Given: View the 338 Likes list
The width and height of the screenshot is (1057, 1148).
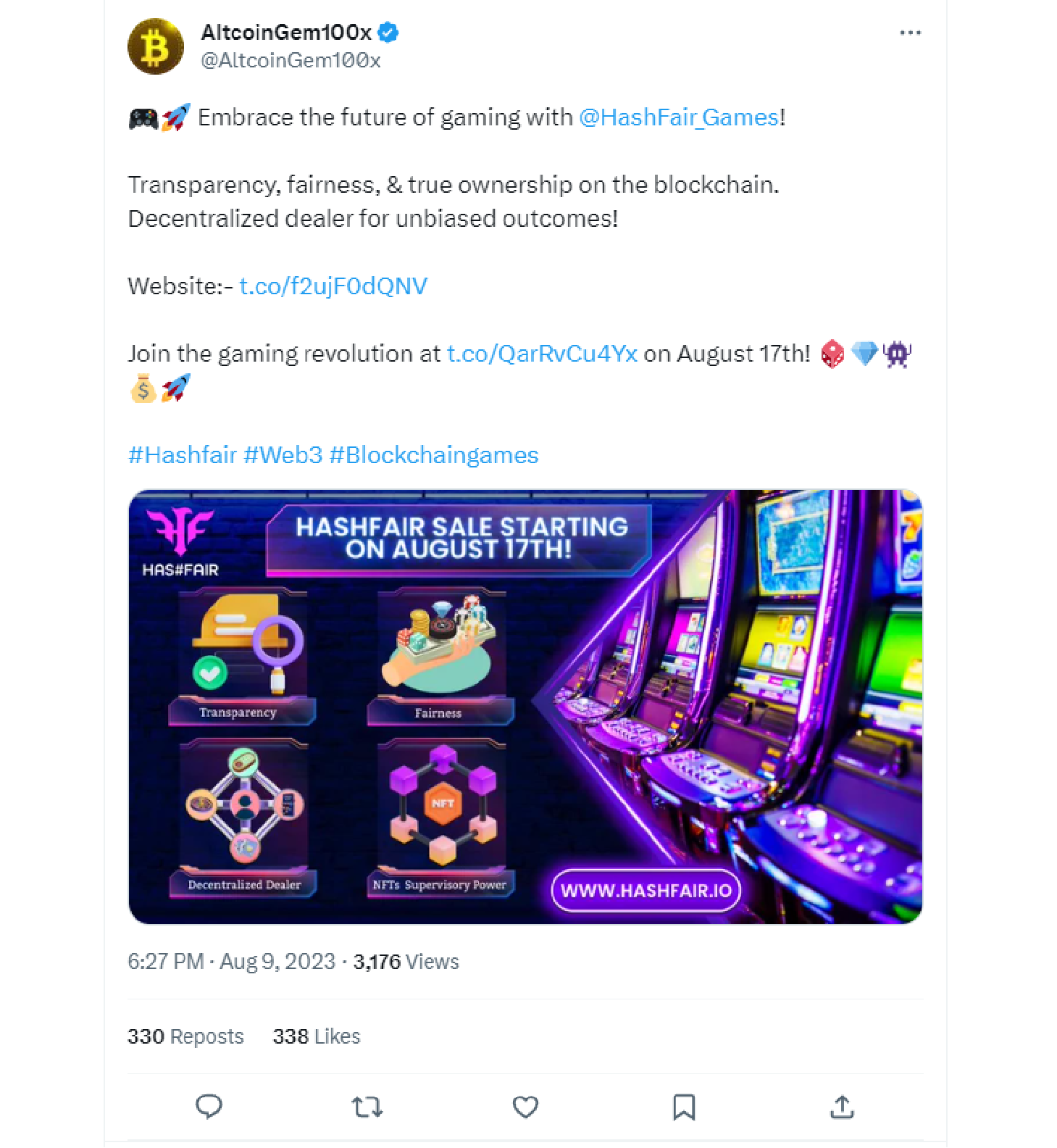Looking at the screenshot, I should click(x=317, y=1036).
